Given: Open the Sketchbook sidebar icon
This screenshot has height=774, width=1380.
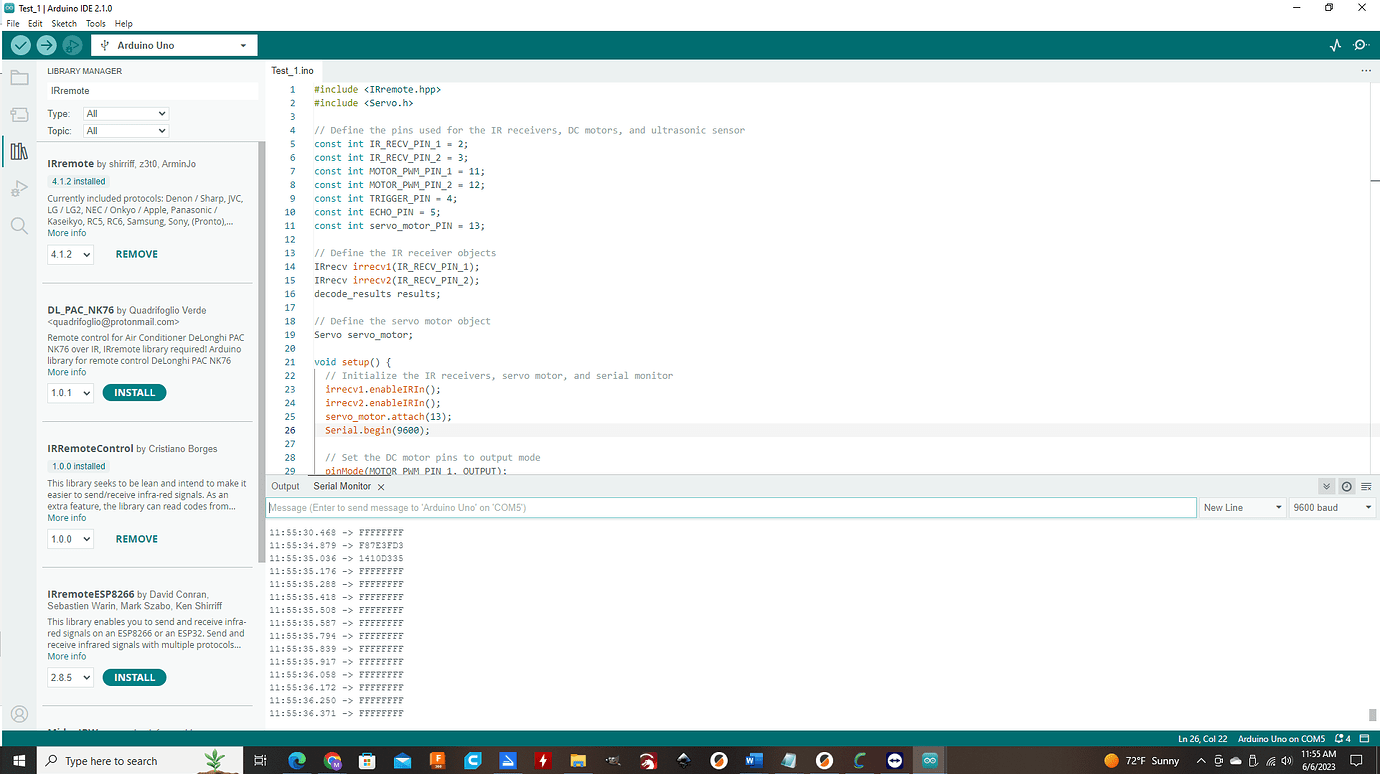Looking at the screenshot, I should click(x=19, y=76).
